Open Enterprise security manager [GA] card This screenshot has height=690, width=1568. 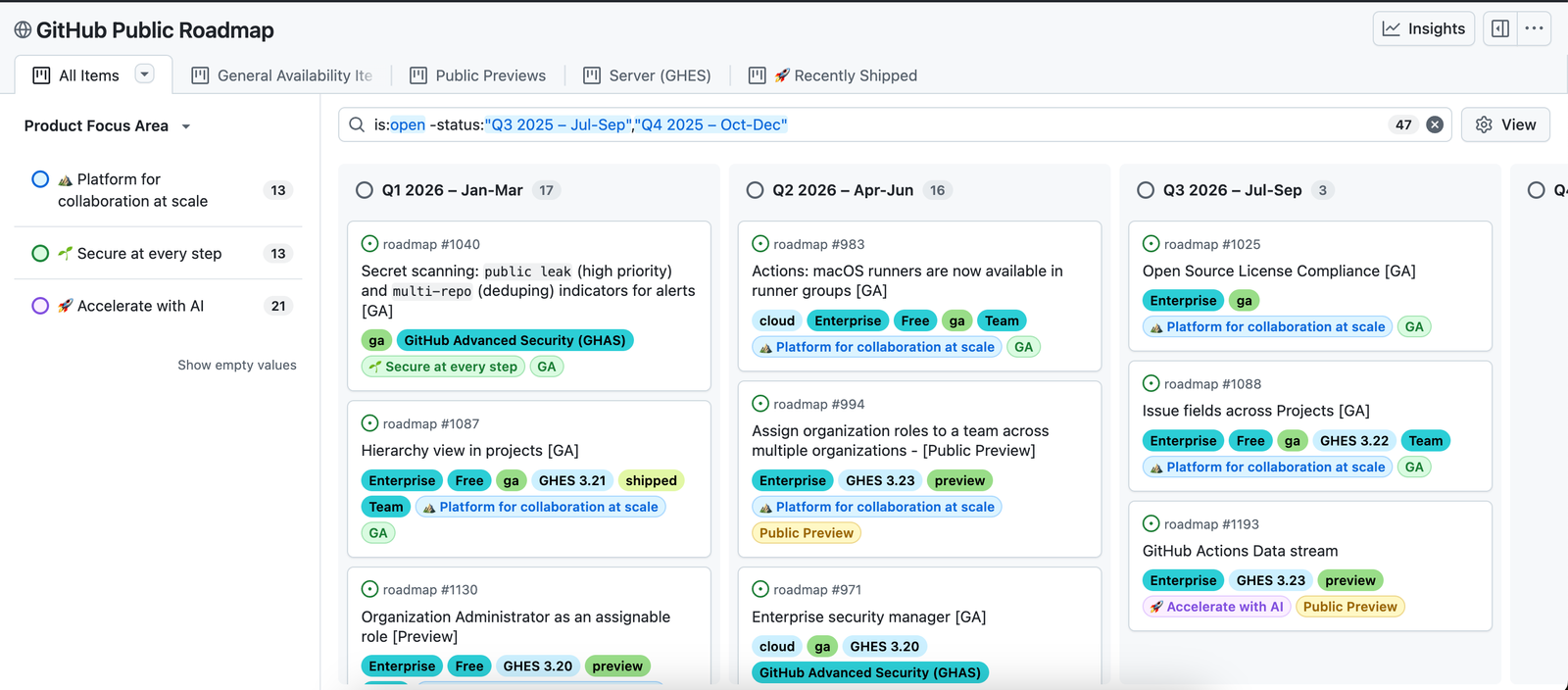click(868, 617)
